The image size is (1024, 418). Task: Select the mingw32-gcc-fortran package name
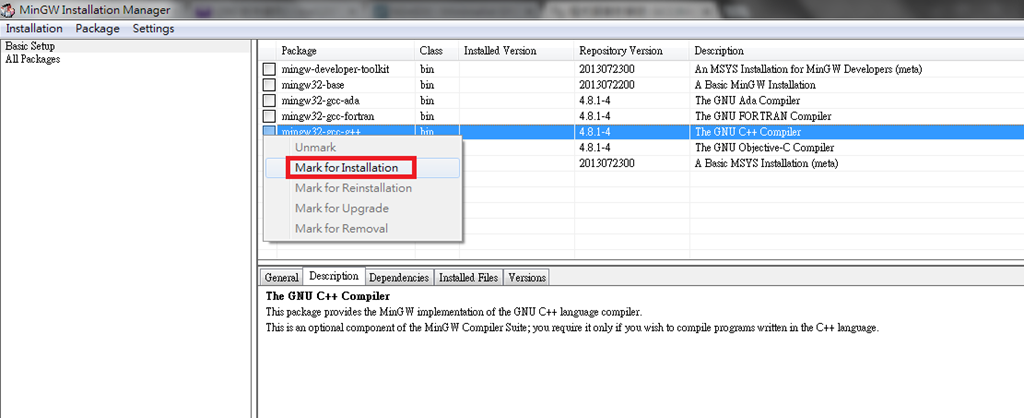328,116
